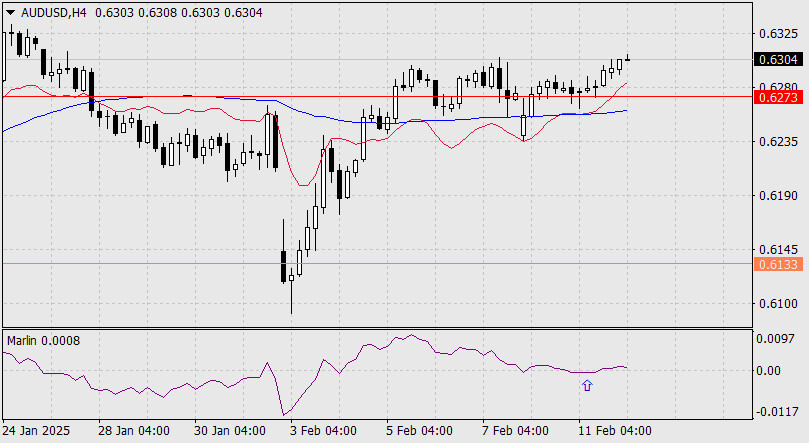Select the red 0.6273 price level tag
This screenshot has width=809, height=443.
click(x=778, y=97)
